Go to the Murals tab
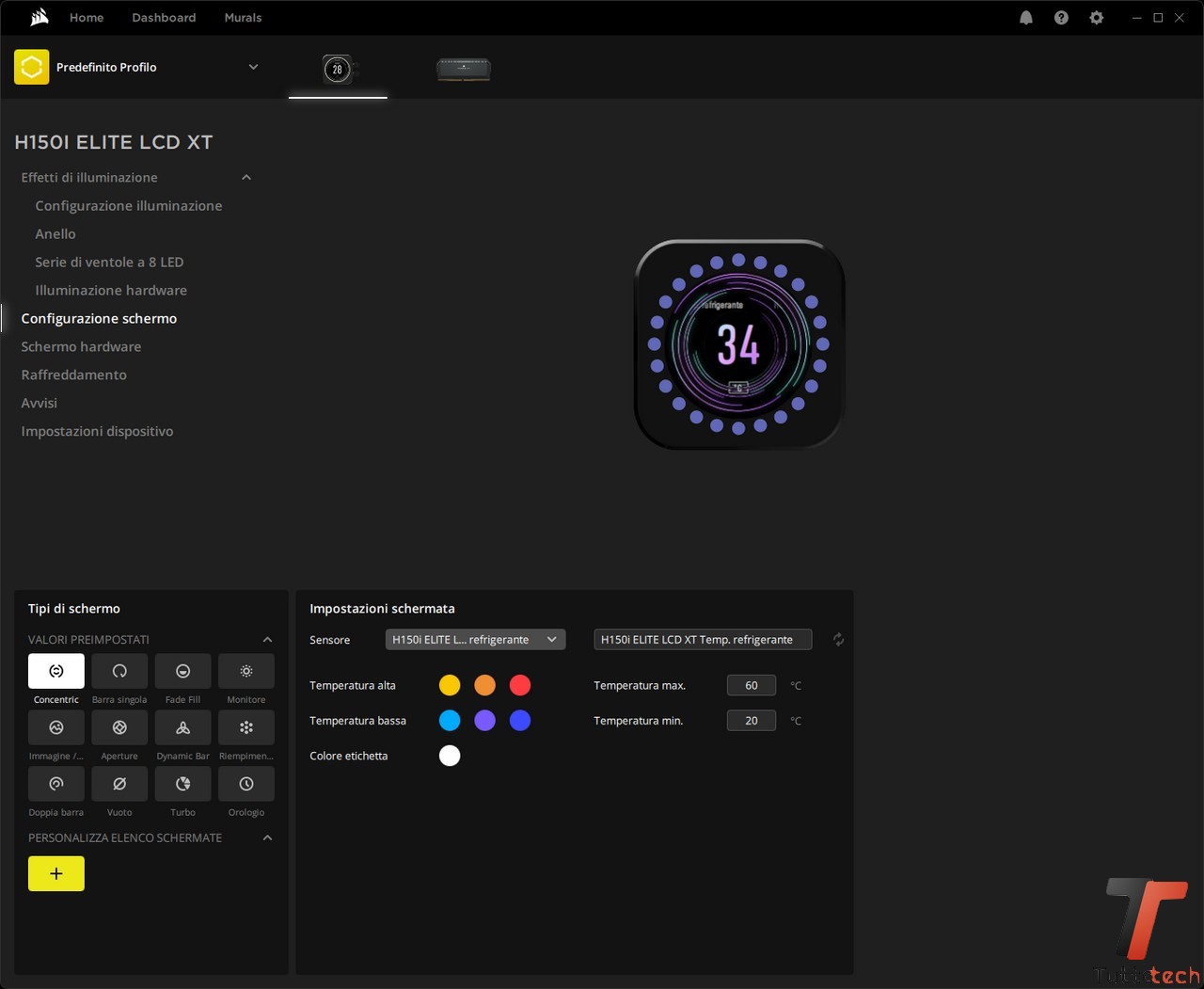Viewport: 1204px width, 989px height. pyautogui.click(x=243, y=18)
